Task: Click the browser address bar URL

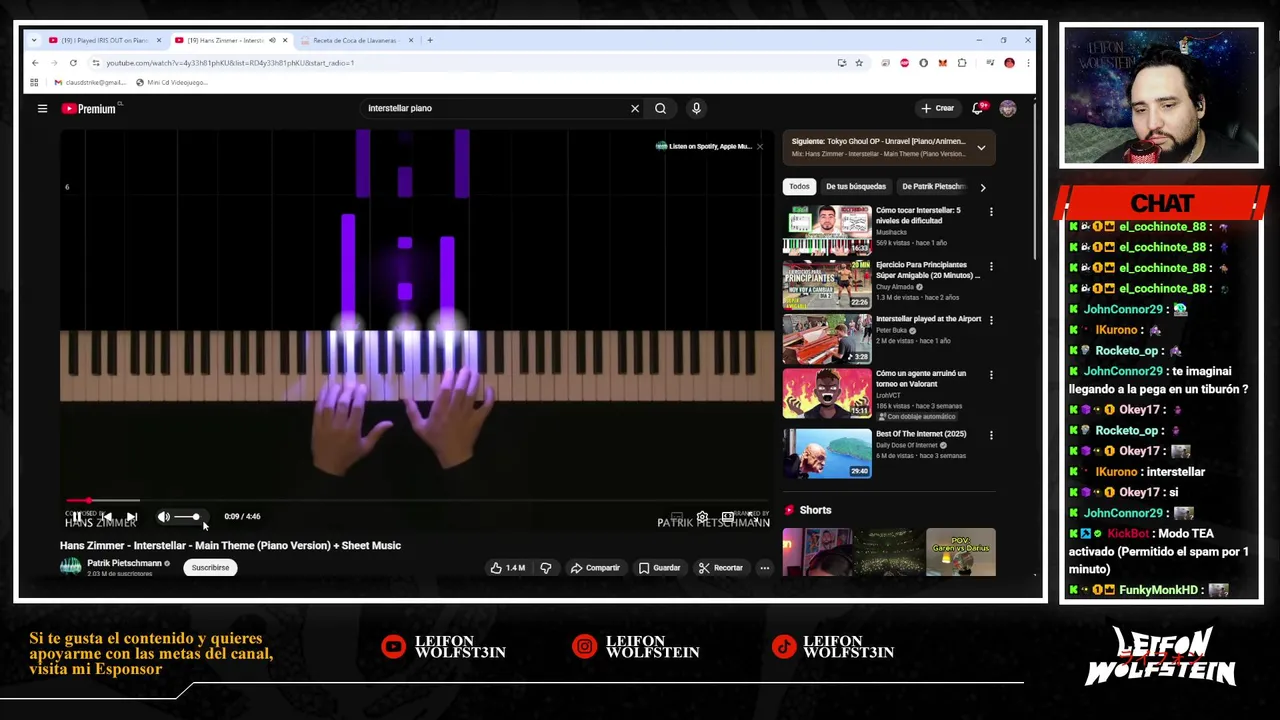Action: point(230,63)
